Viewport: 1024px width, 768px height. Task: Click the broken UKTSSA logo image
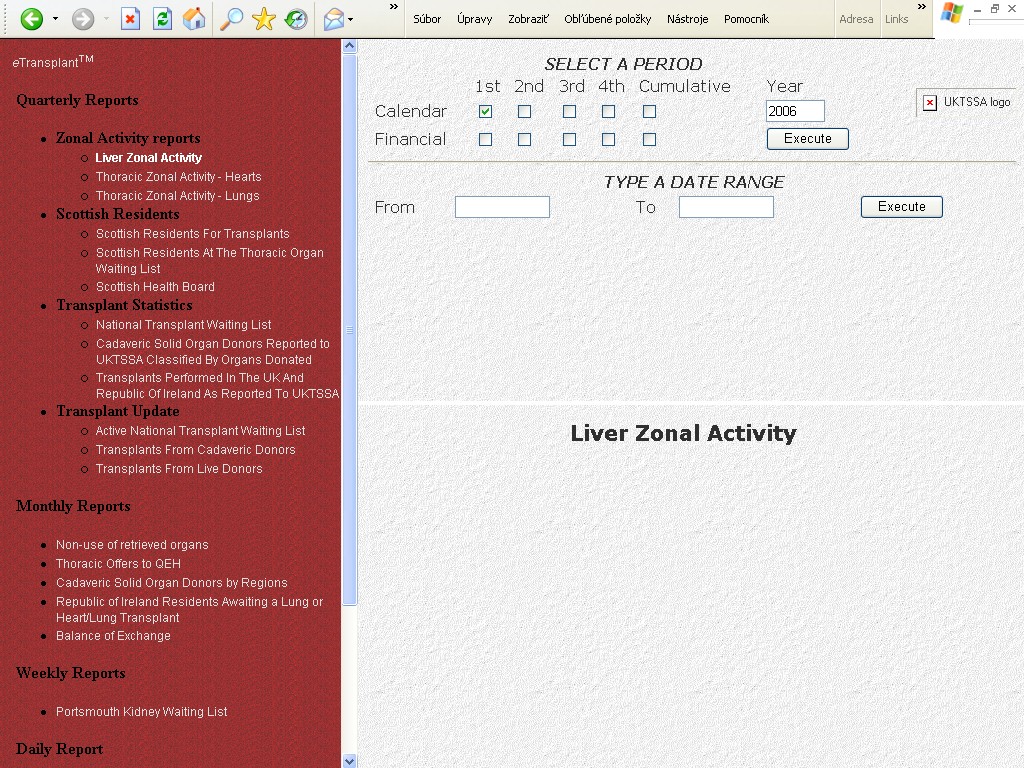968,102
